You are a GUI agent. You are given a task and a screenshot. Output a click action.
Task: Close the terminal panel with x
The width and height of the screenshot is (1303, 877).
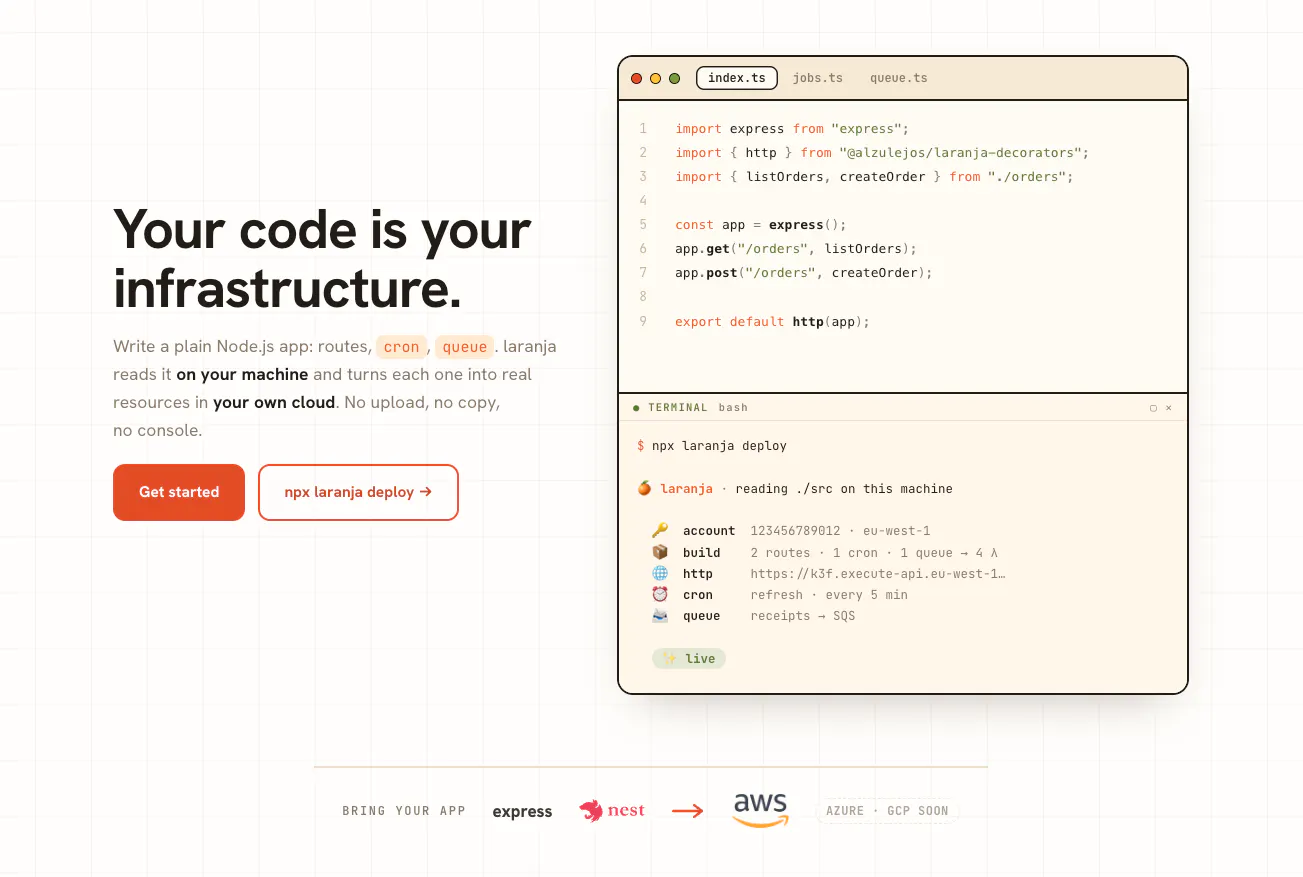[x=1168, y=408]
